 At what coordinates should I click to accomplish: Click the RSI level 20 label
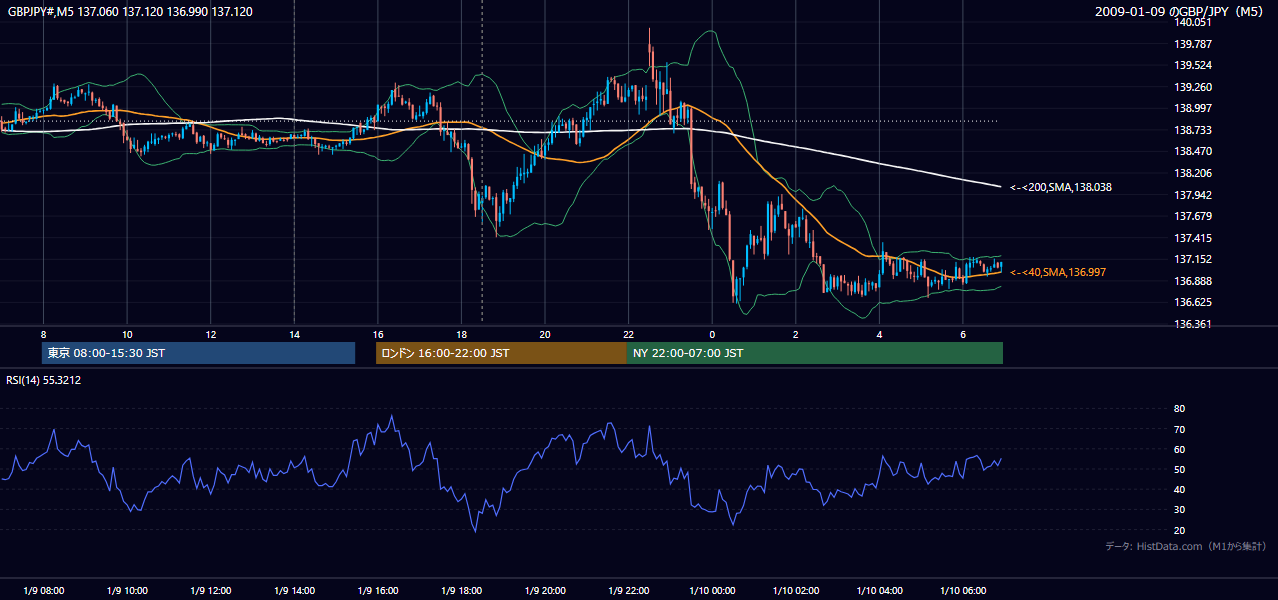point(1180,530)
